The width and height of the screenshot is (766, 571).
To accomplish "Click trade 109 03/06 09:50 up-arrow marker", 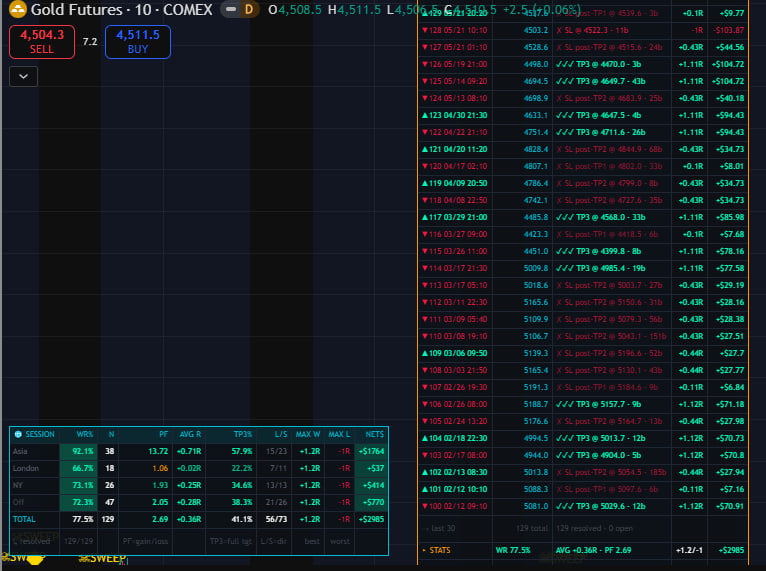I will (425, 353).
